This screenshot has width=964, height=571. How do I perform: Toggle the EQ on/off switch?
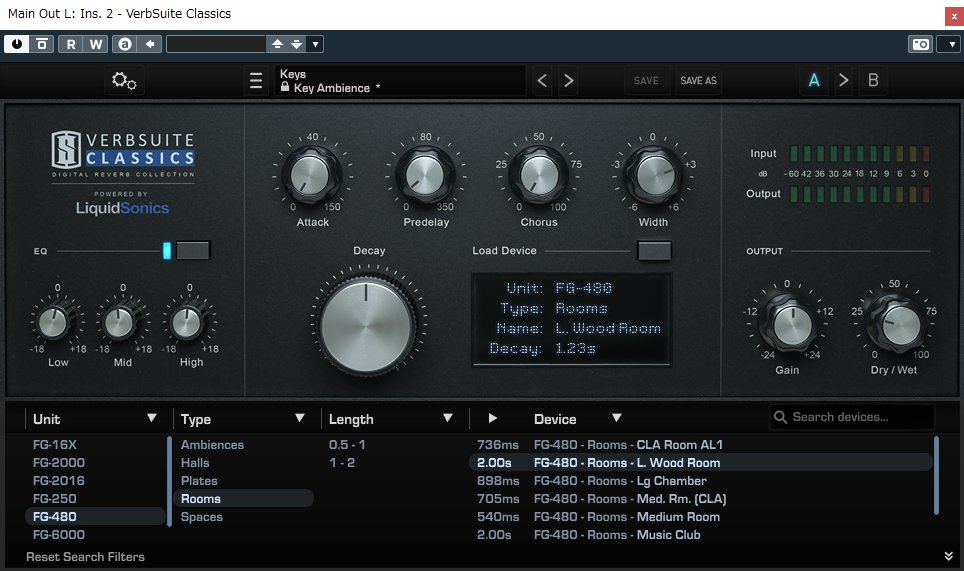point(193,251)
